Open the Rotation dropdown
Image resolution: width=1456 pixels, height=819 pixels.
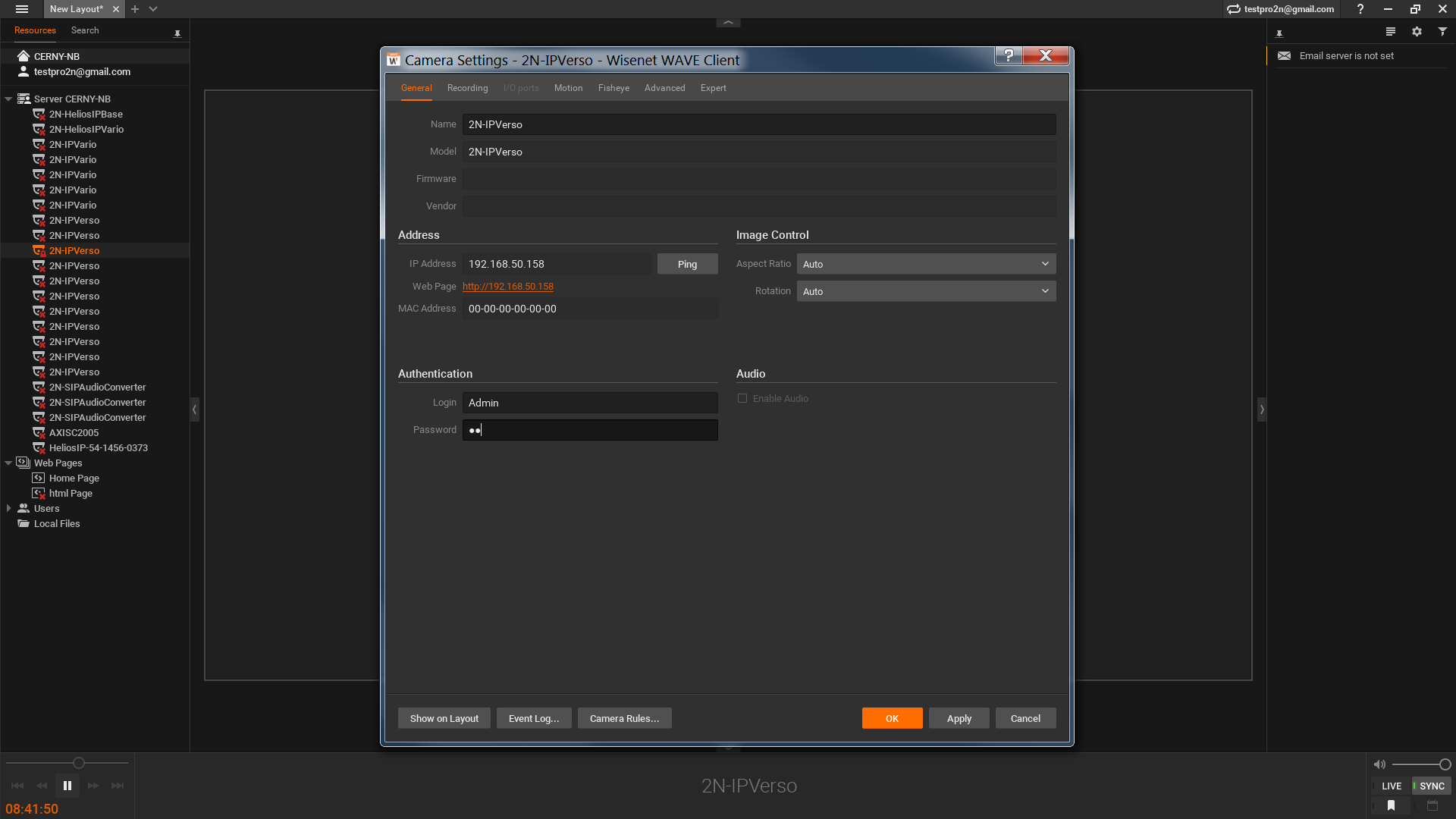coord(926,291)
